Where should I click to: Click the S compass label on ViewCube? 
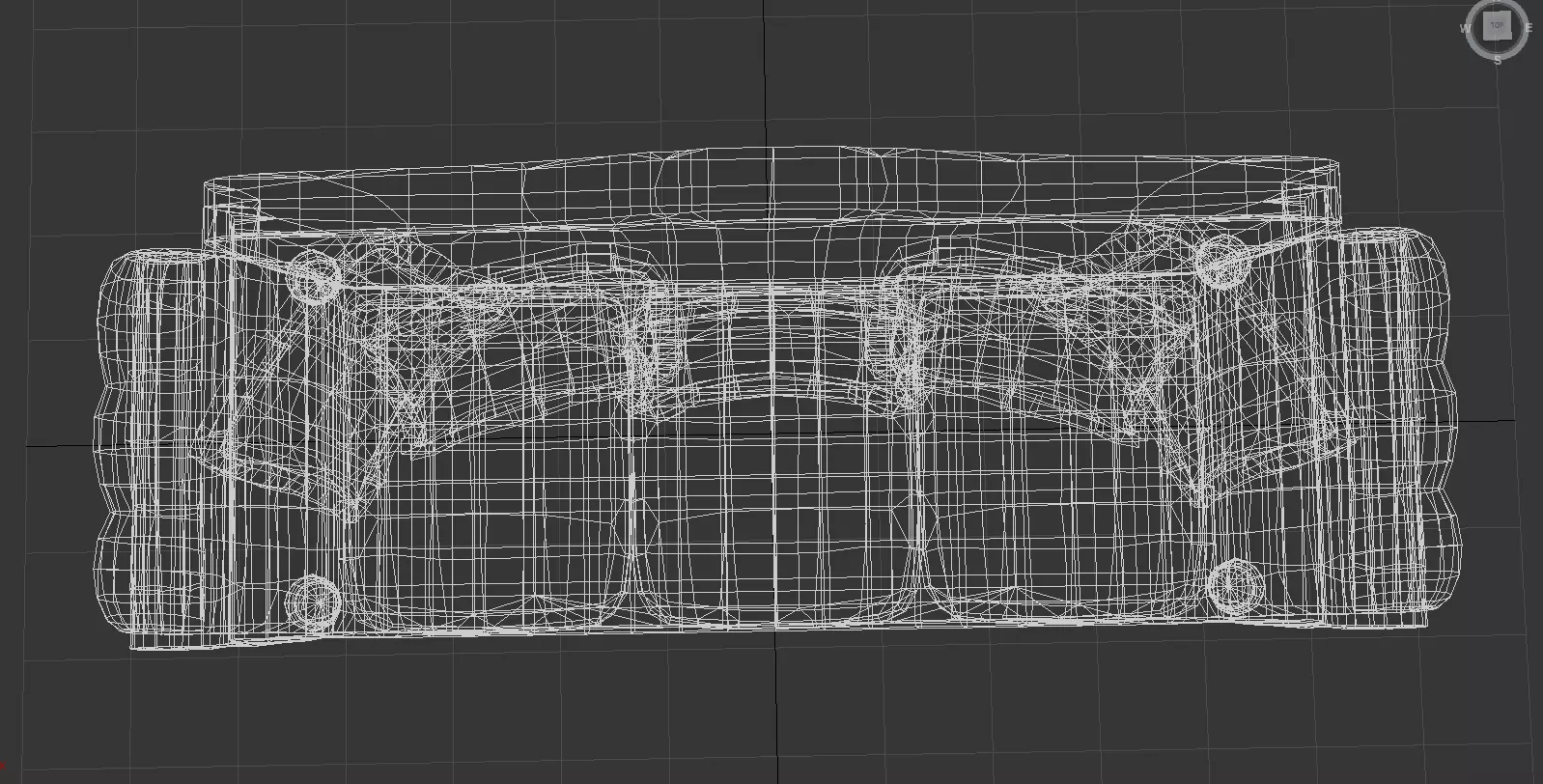[x=1498, y=60]
